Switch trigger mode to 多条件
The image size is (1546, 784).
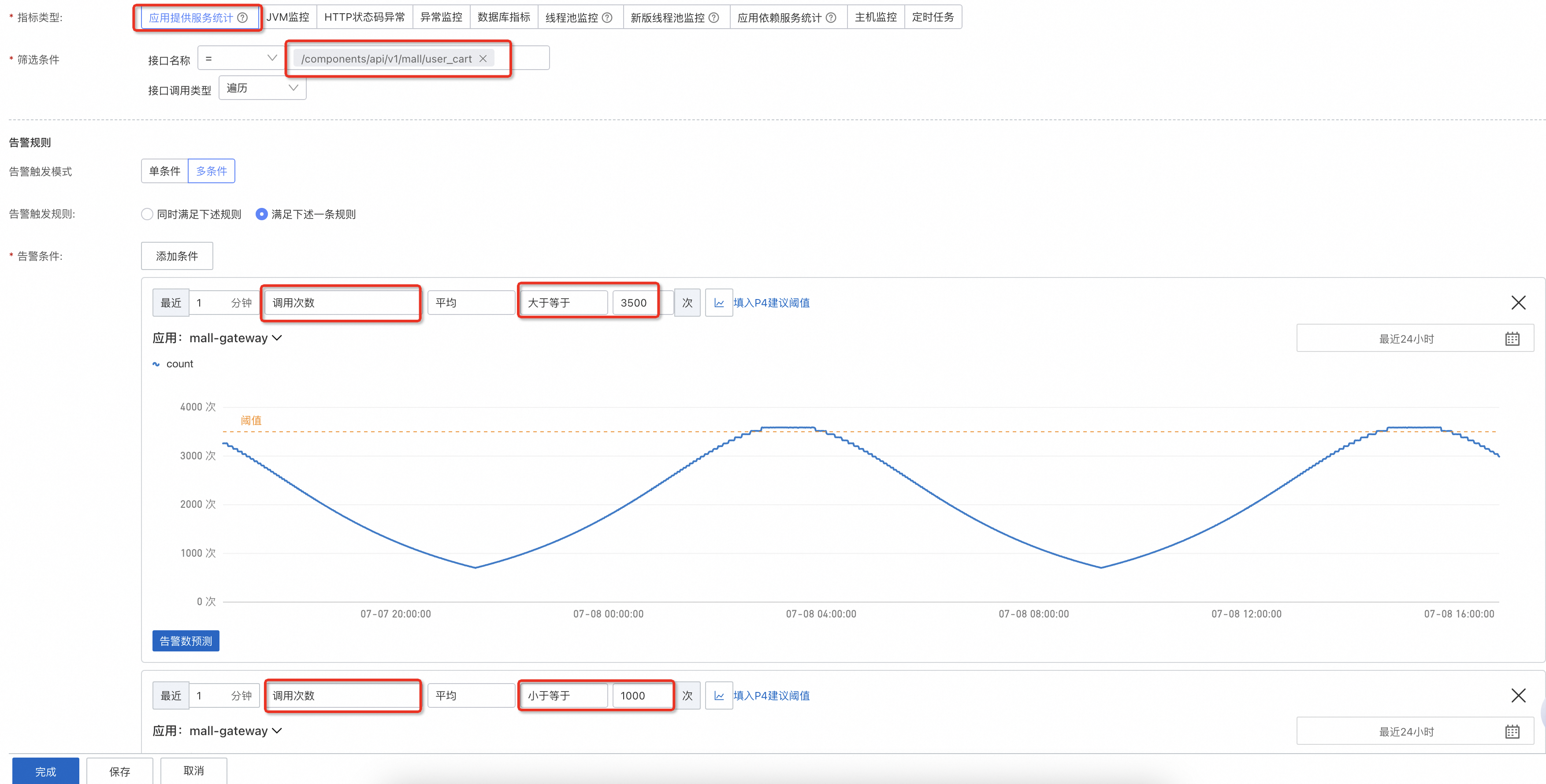coord(211,171)
